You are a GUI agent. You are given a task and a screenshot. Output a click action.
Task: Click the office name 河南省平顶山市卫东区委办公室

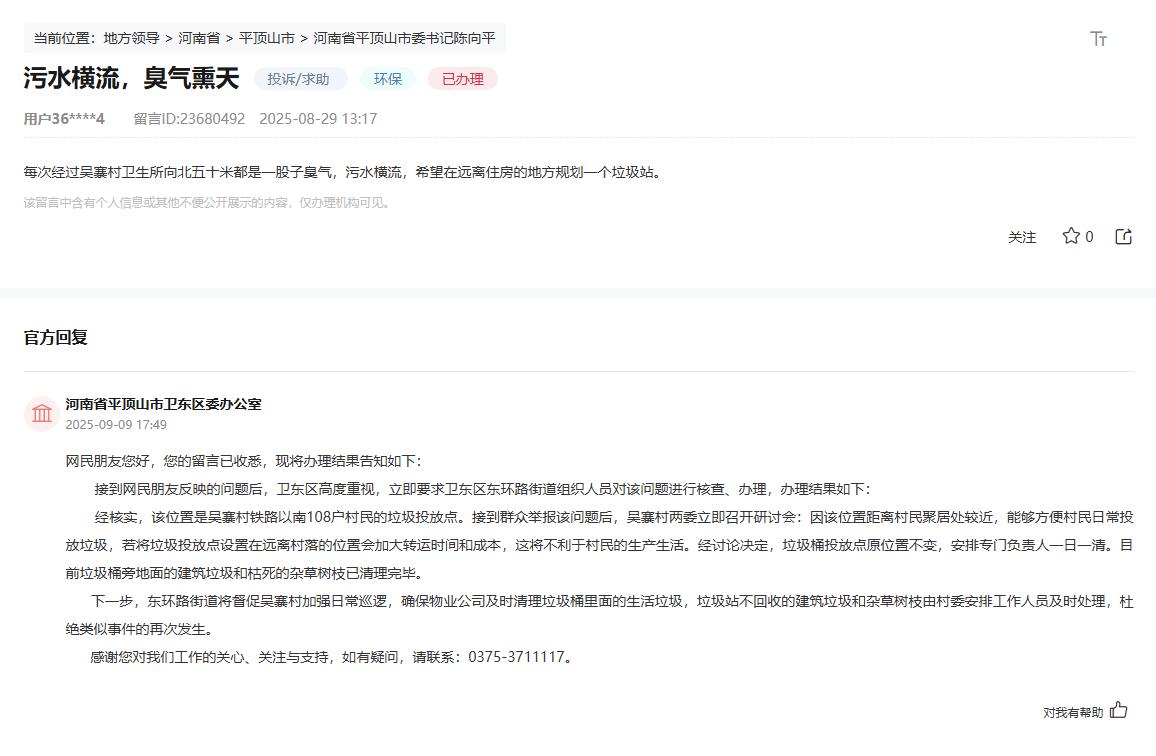click(x=164, y=404)
